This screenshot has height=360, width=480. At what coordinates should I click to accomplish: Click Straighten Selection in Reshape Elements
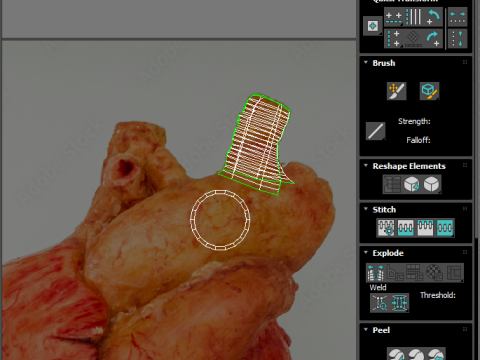point(392,184)
